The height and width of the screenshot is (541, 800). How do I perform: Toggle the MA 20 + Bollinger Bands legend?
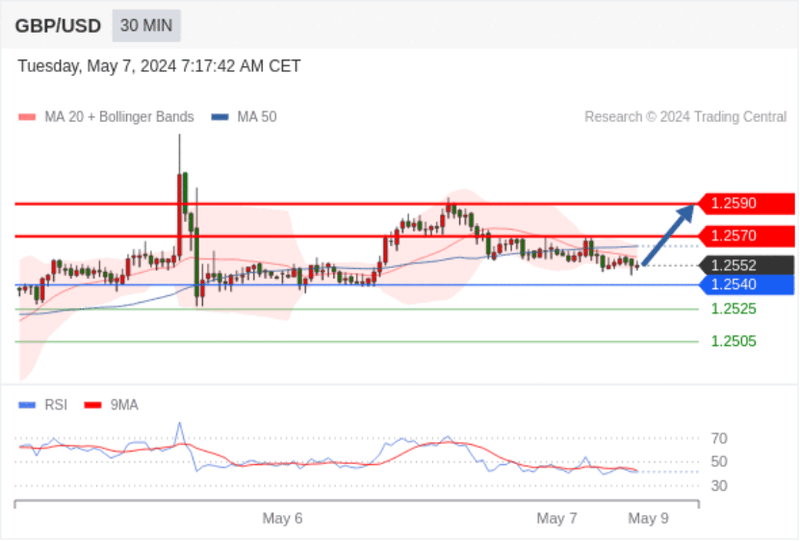[106, 117]
